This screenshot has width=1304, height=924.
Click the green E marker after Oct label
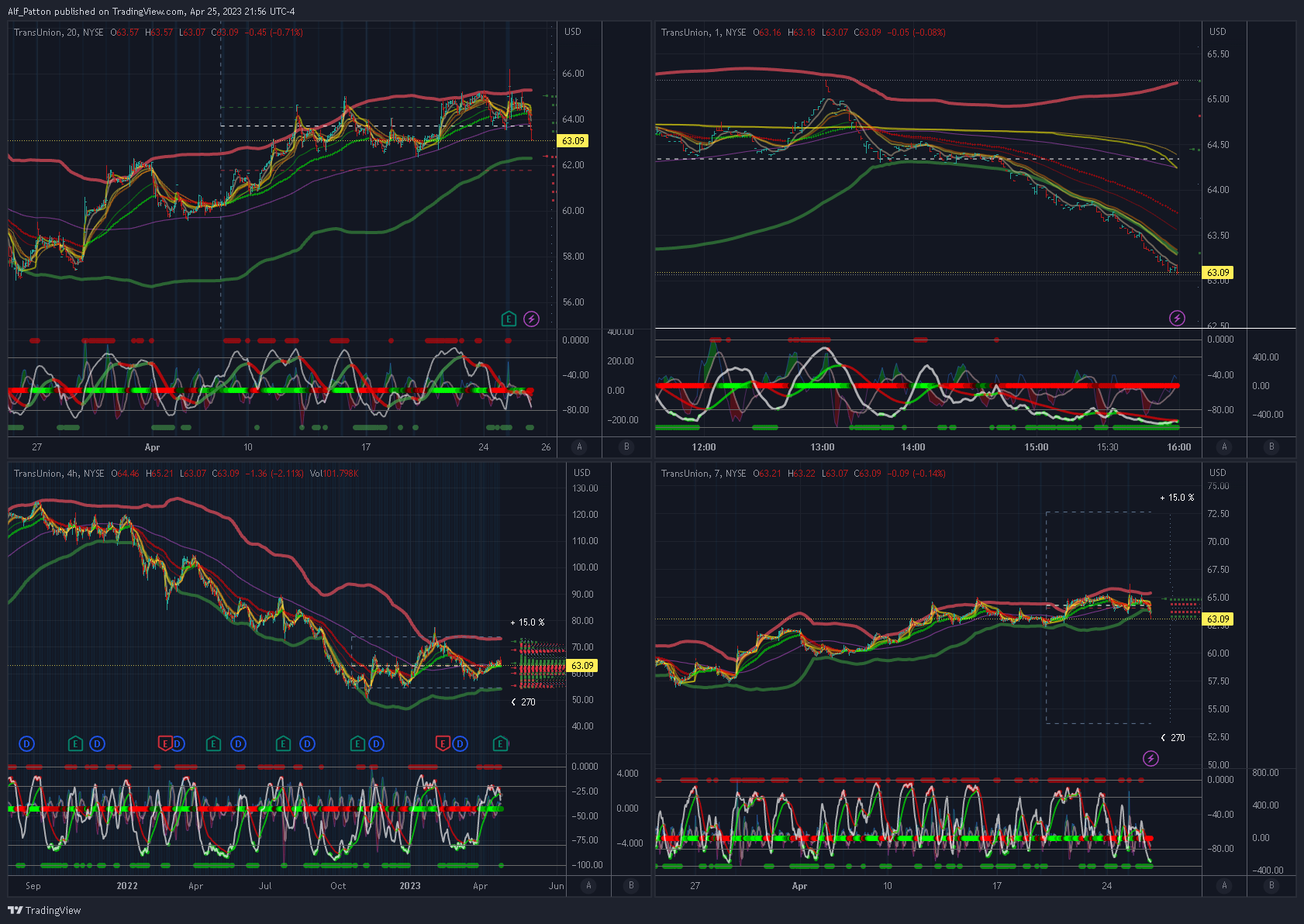pyautogui.click(x=357, y=744)
